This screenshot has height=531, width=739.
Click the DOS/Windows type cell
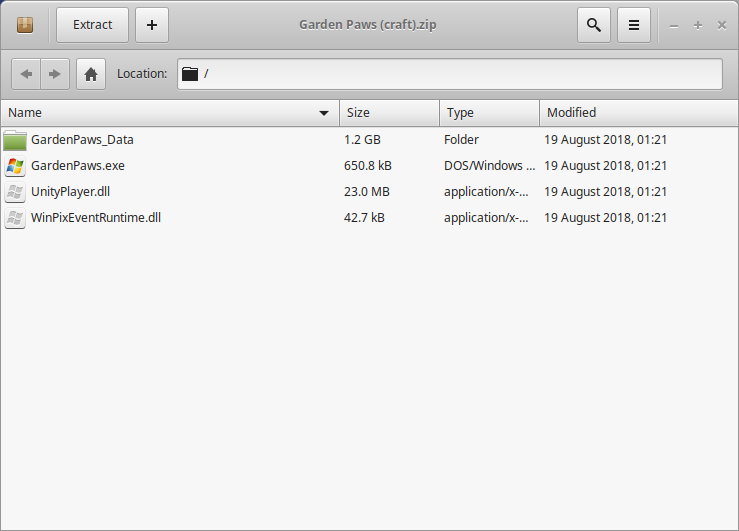point(489,166)
